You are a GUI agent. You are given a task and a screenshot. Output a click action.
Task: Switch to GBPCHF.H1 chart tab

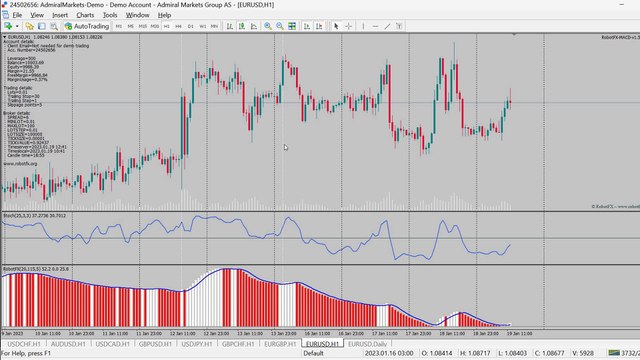pos(238,344)
